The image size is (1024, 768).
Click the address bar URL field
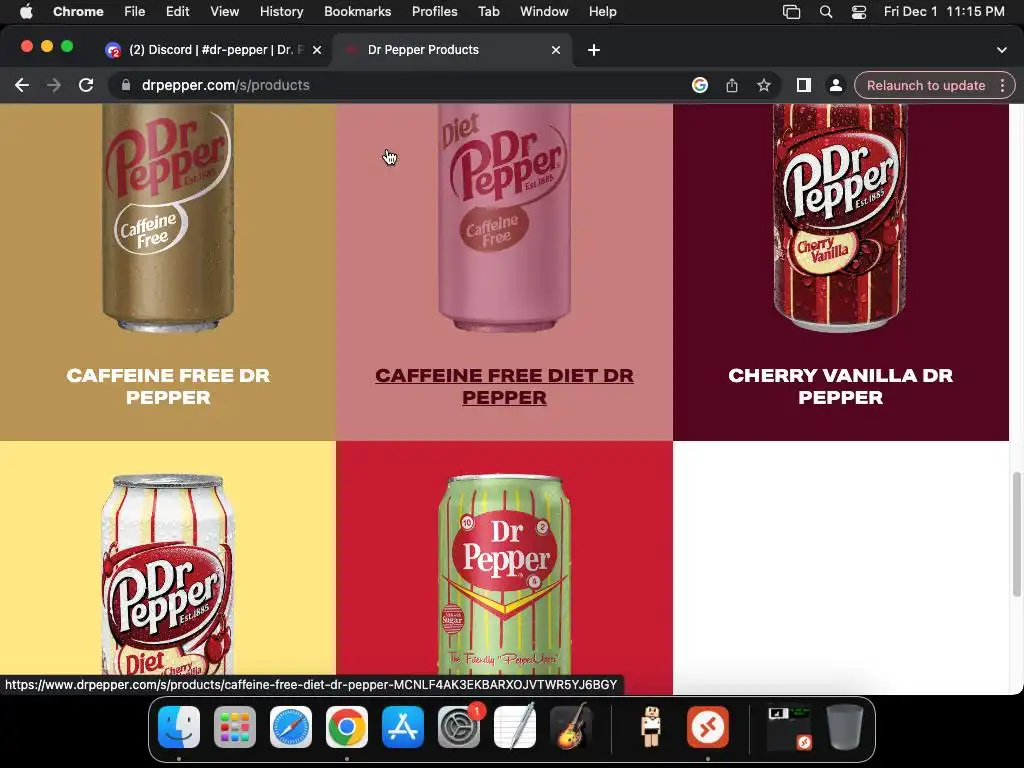[405, 85]
